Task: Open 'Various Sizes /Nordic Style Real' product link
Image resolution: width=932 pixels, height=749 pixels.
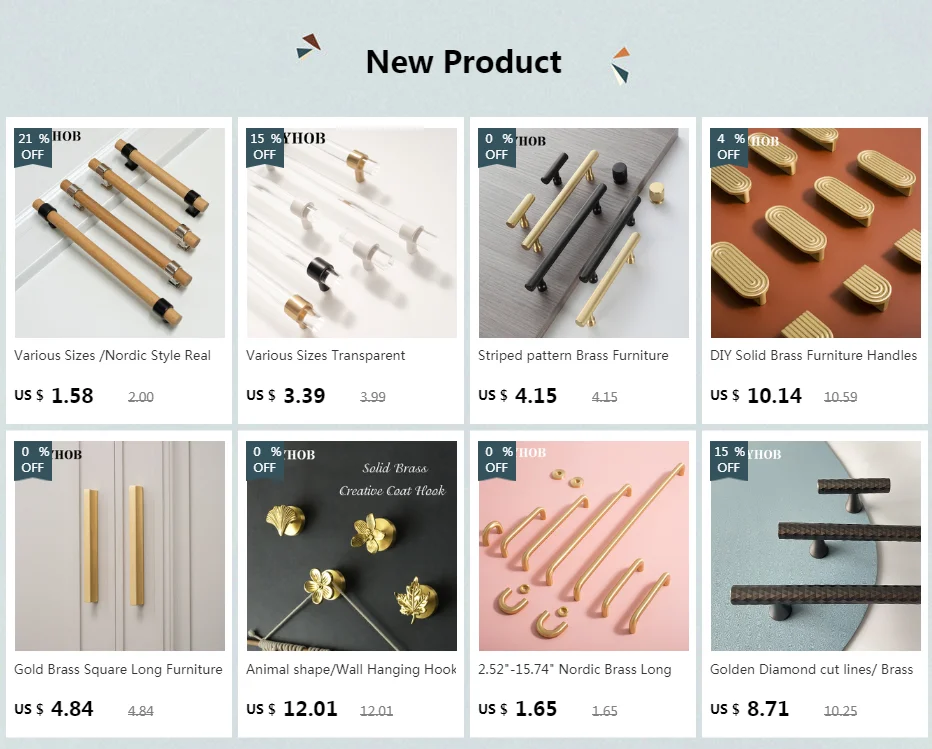Action: [112, 355]
